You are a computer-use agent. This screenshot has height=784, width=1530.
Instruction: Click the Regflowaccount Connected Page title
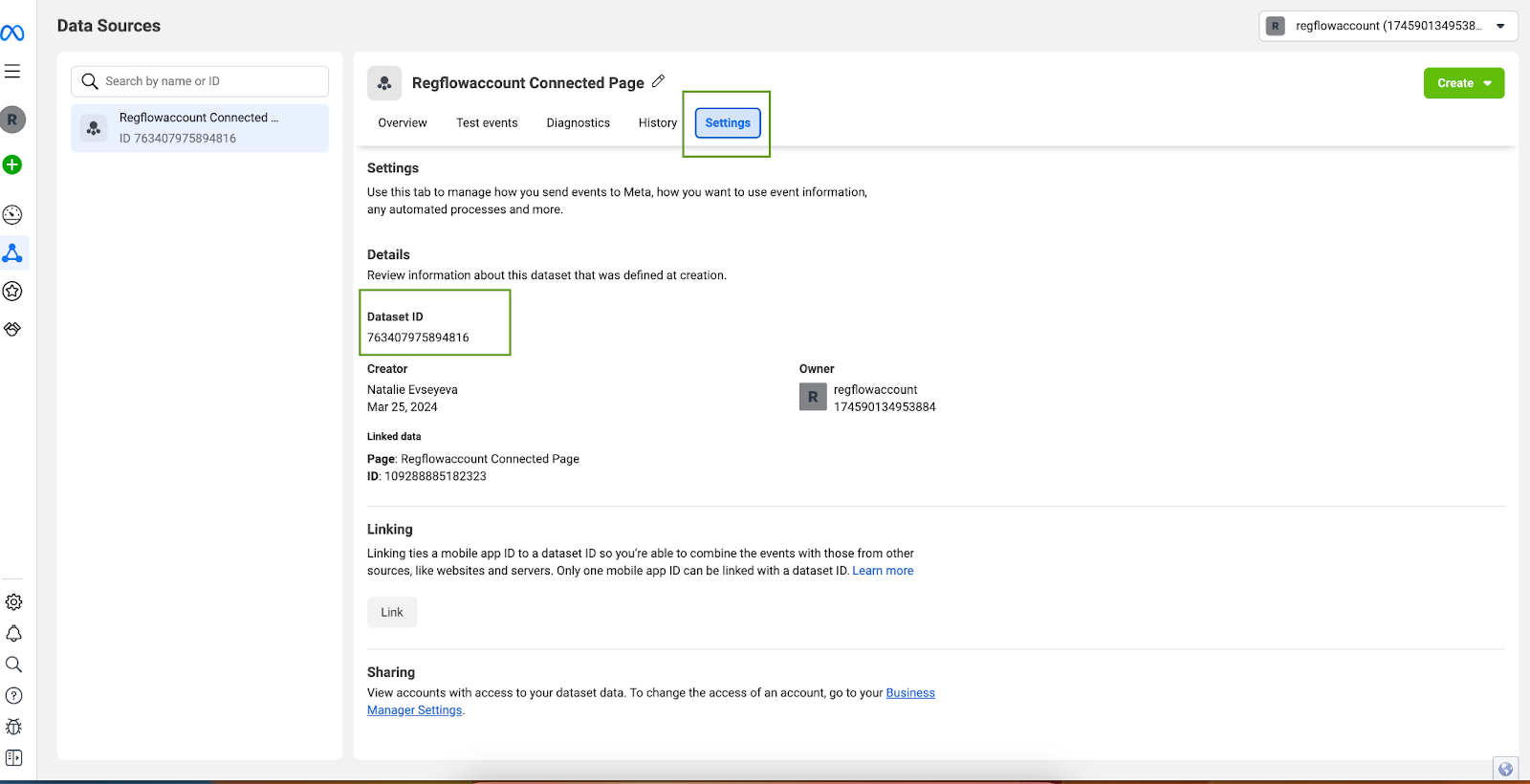(x=528, y=83)
